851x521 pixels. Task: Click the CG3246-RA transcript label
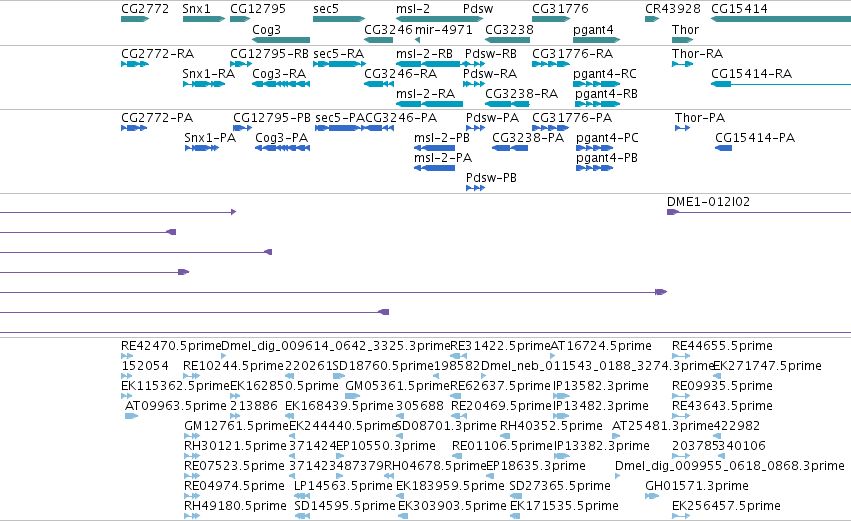click(401, 74)
